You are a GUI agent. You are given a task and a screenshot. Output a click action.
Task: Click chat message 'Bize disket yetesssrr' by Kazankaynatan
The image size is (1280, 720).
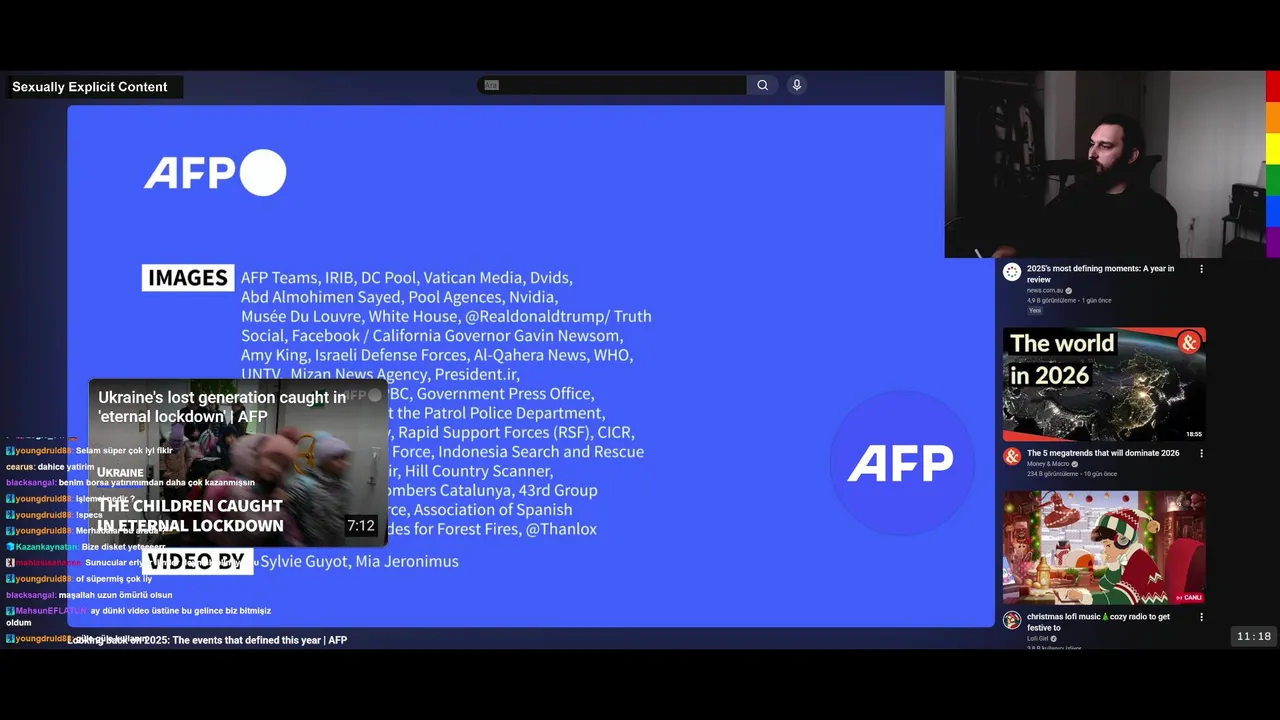[x=123, y=547]
